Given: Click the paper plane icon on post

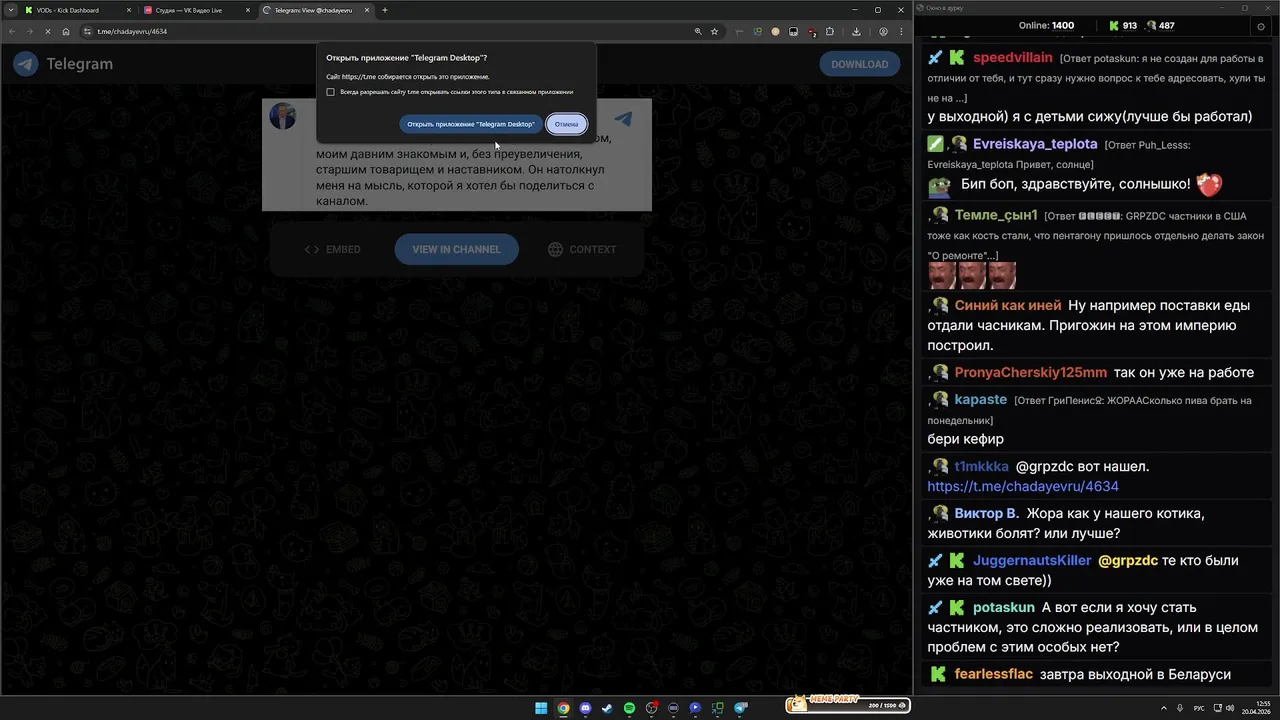Looking at the screenshot, I should [x=623, y=119].
